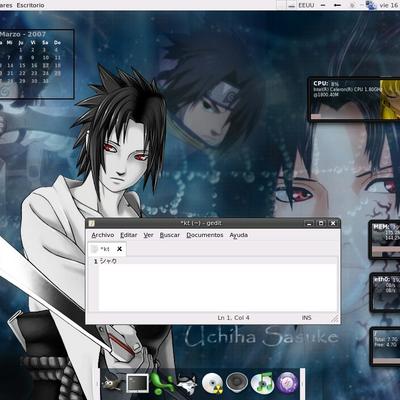Open the Ver menu in gedit
400x400 pixels.
coord(148,235)
